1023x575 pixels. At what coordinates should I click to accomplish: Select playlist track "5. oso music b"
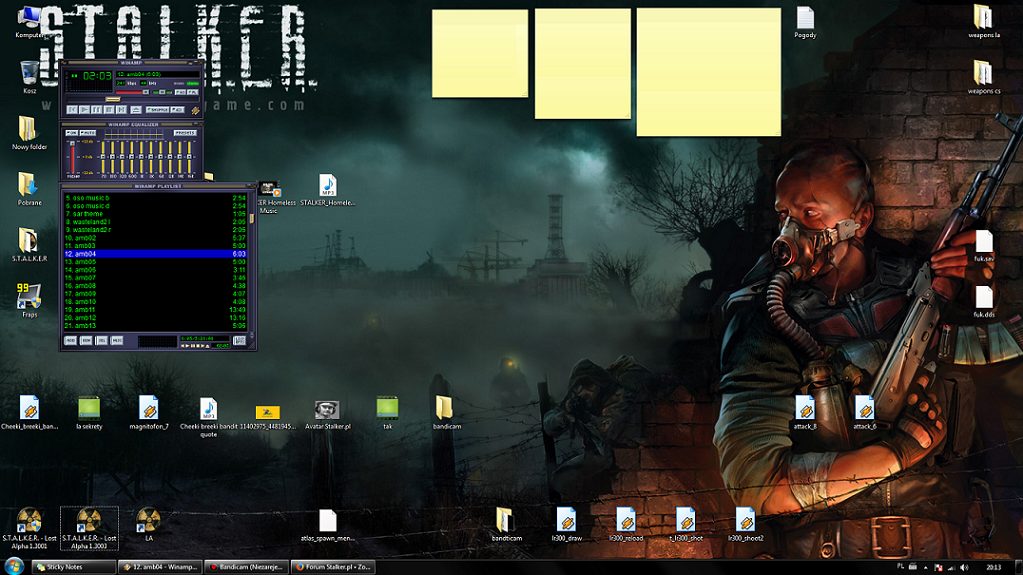click(155, 198)
